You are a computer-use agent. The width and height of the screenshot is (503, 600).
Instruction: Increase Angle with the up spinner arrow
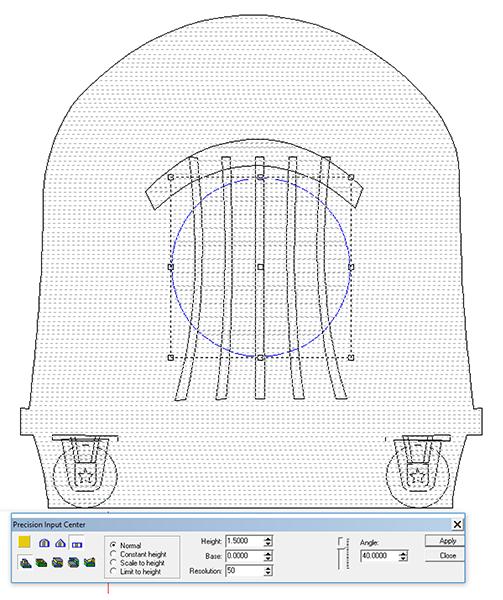[x=403, y=553]
